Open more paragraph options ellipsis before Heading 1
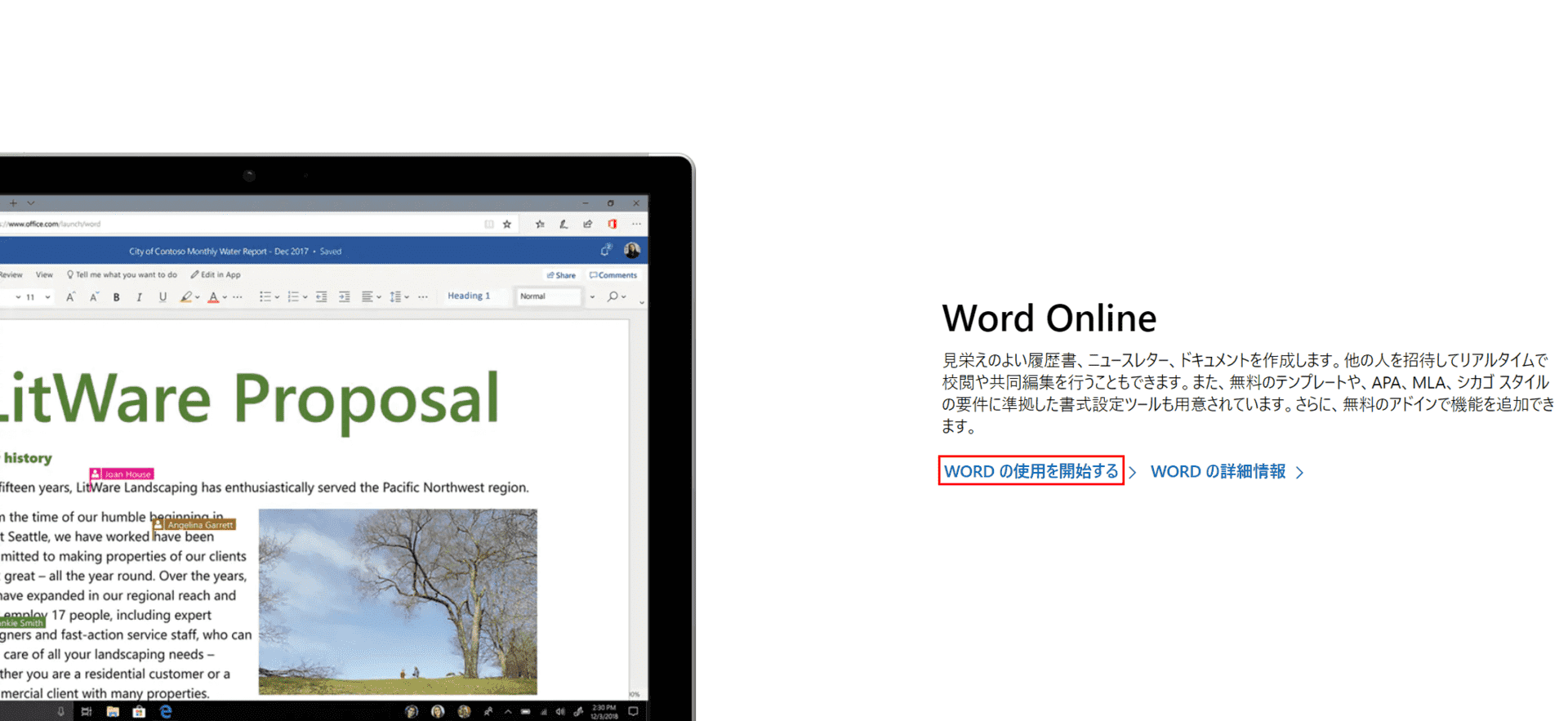The image size is (1568, 721). (423, 297)
